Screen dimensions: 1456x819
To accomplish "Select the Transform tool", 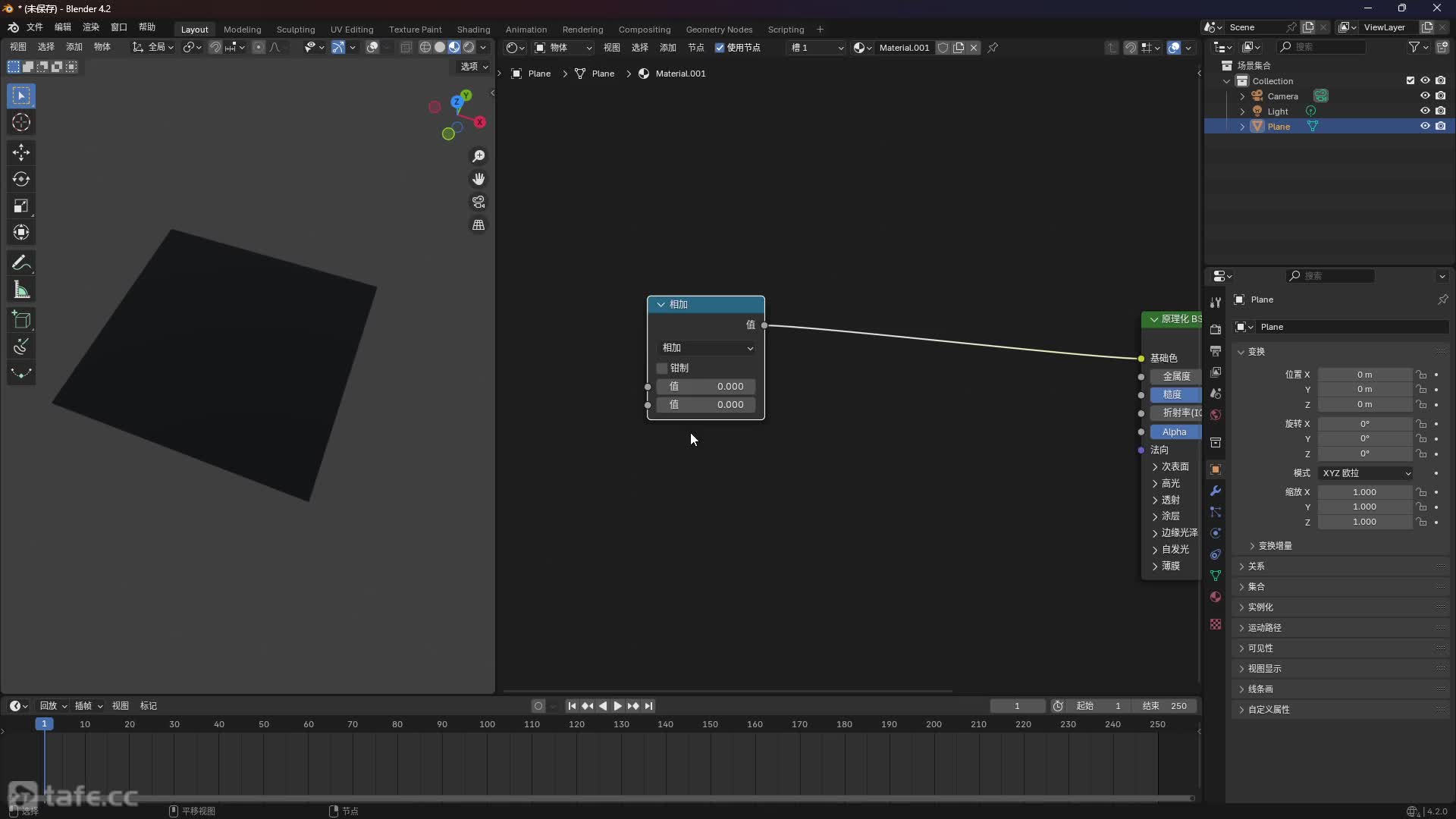I will (x=21, y=232).
